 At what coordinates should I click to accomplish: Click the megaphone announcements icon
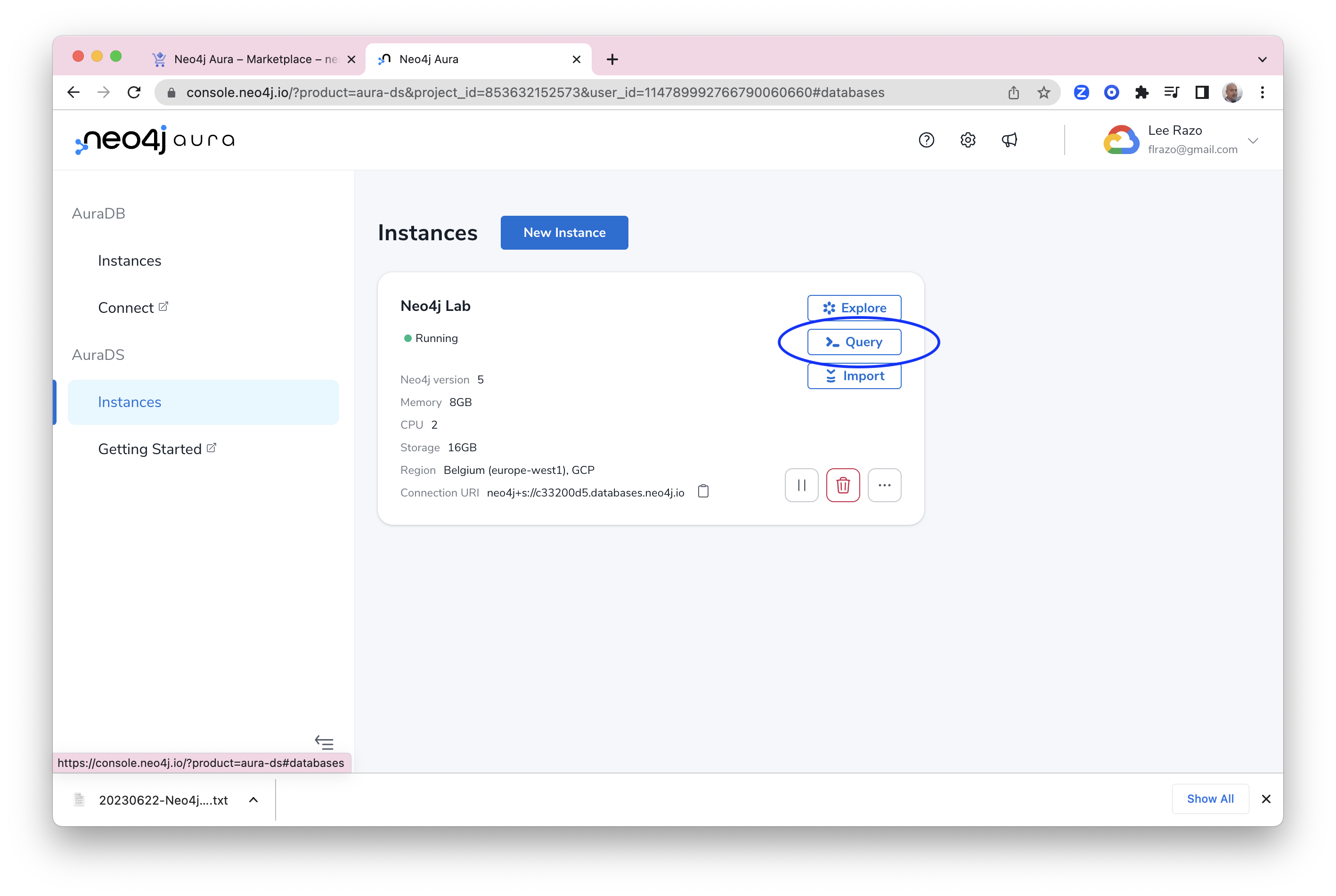[x=1009, y=140]
